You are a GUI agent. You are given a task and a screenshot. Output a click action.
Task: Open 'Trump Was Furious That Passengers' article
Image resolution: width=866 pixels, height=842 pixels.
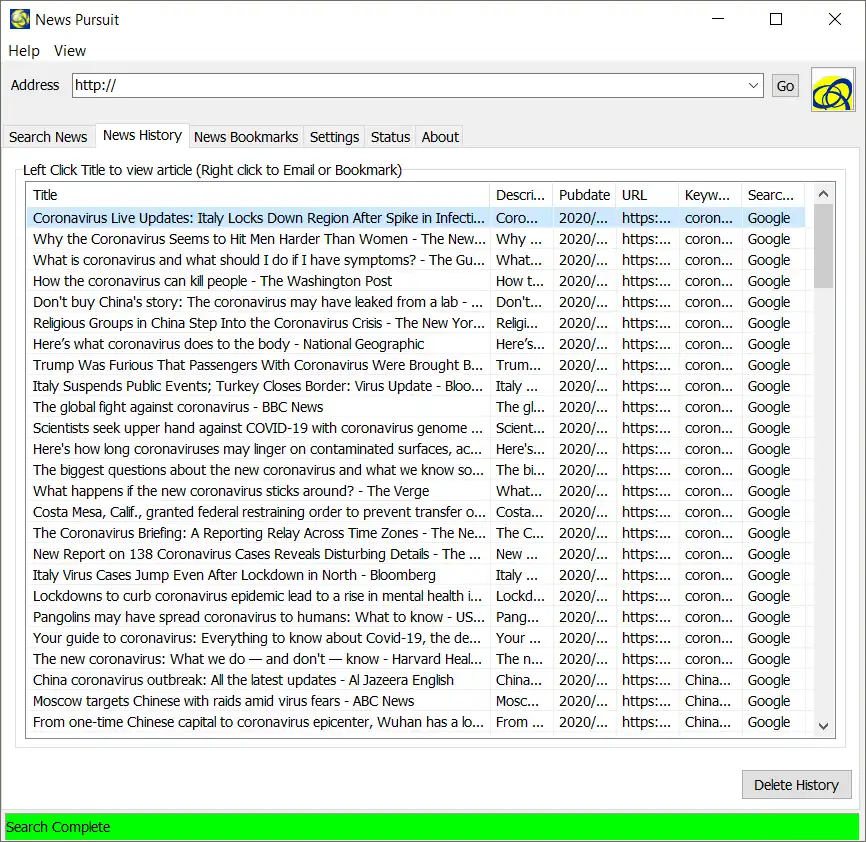point(257,365)
